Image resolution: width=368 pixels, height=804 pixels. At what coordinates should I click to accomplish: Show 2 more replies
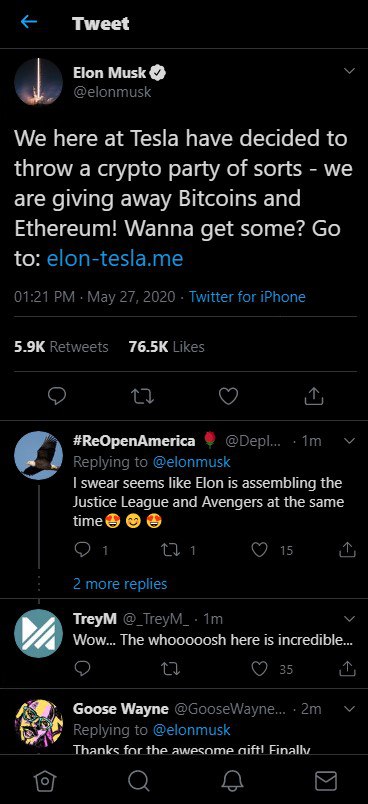tap(120, 584)
